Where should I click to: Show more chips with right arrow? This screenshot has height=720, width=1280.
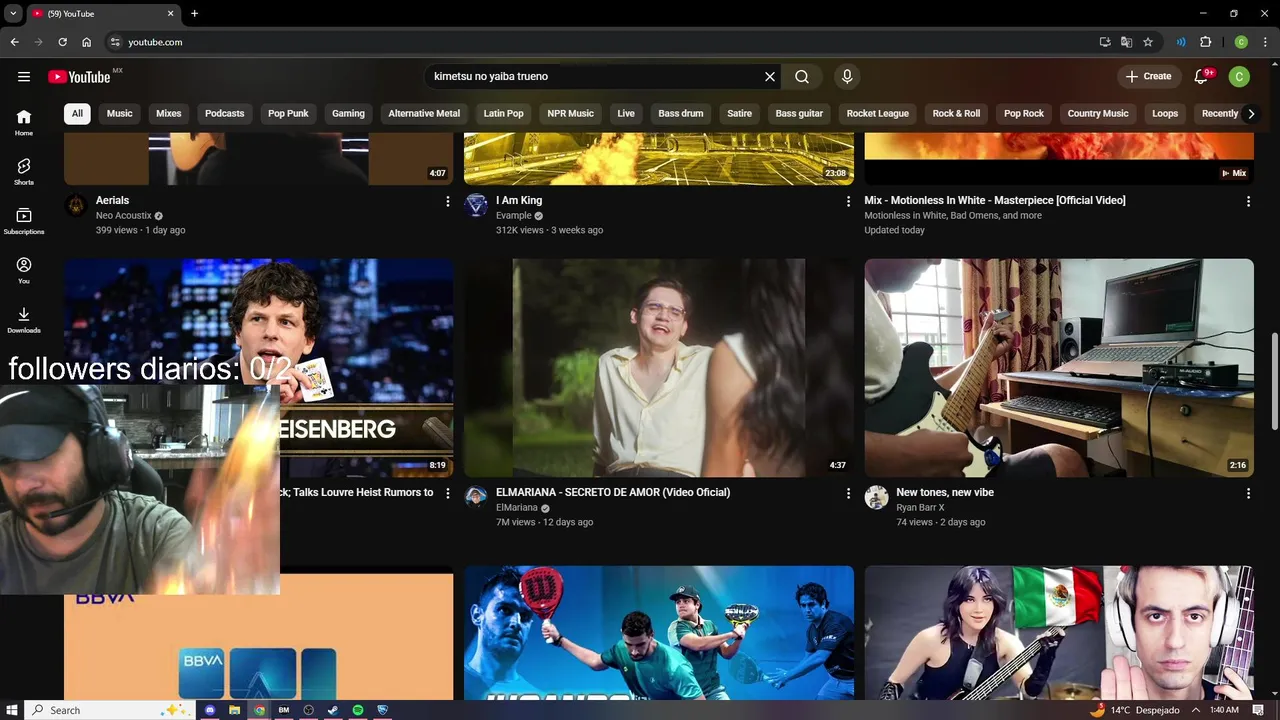[x=1251, y=113]
